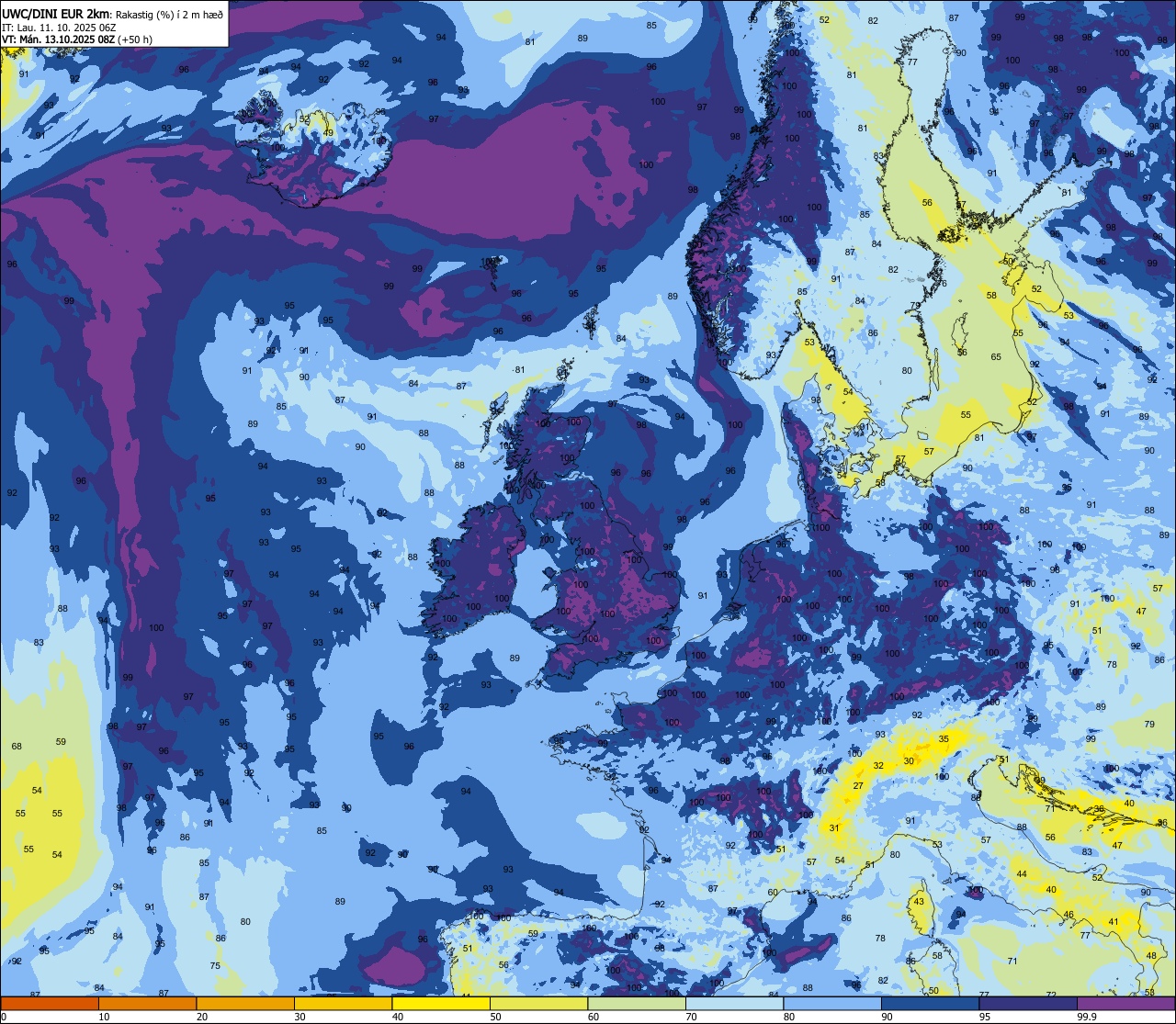
Task: Click the legend scale label '10'
Action: pos(104,1017)
